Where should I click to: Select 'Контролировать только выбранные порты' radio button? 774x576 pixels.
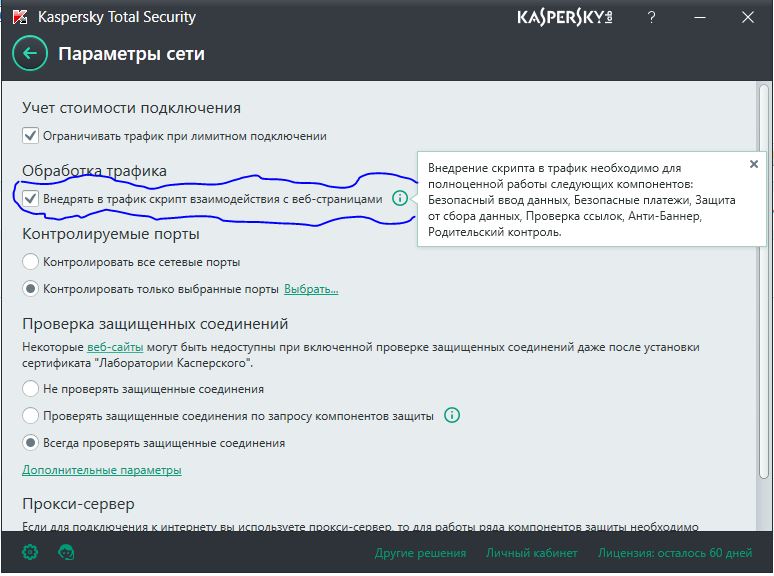(30, 289)
